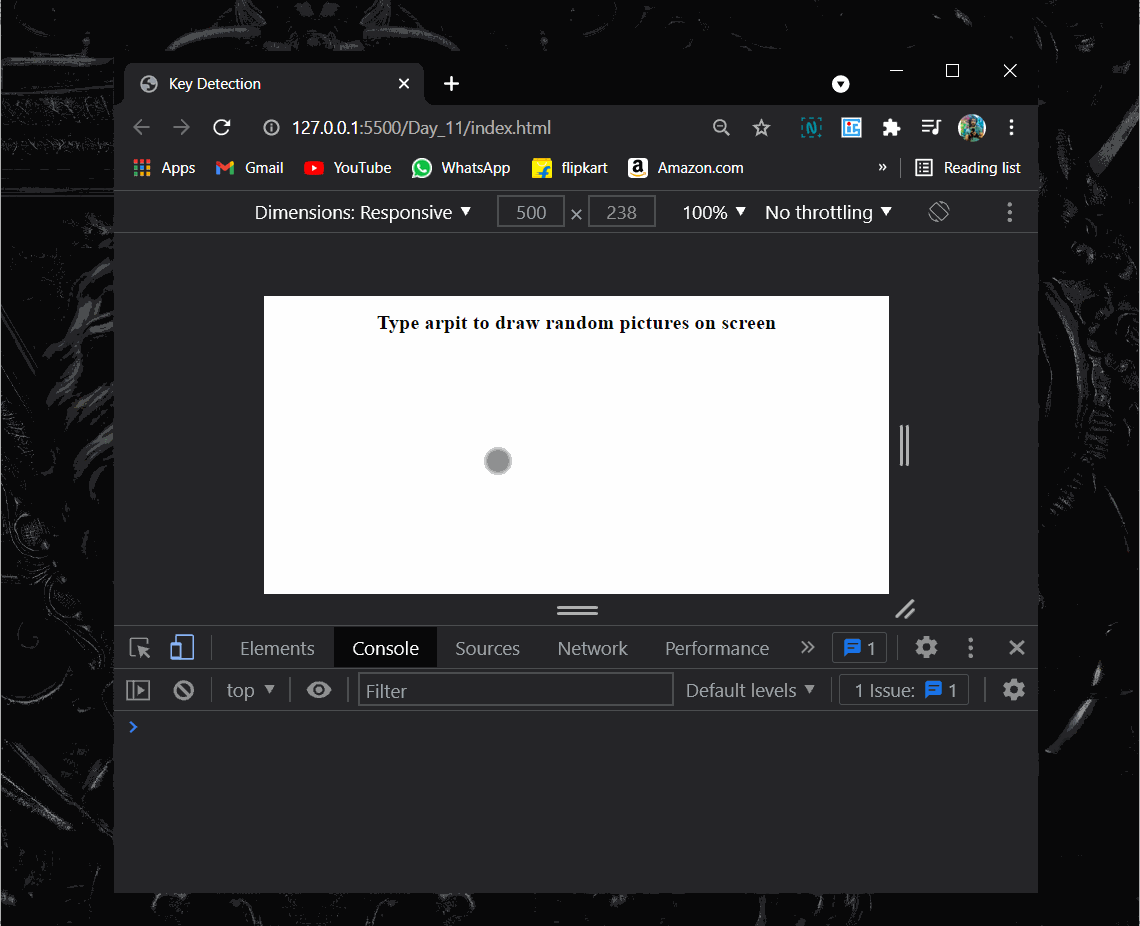
Task: Create a live expression with the eye icon
Action: (319, 690)
